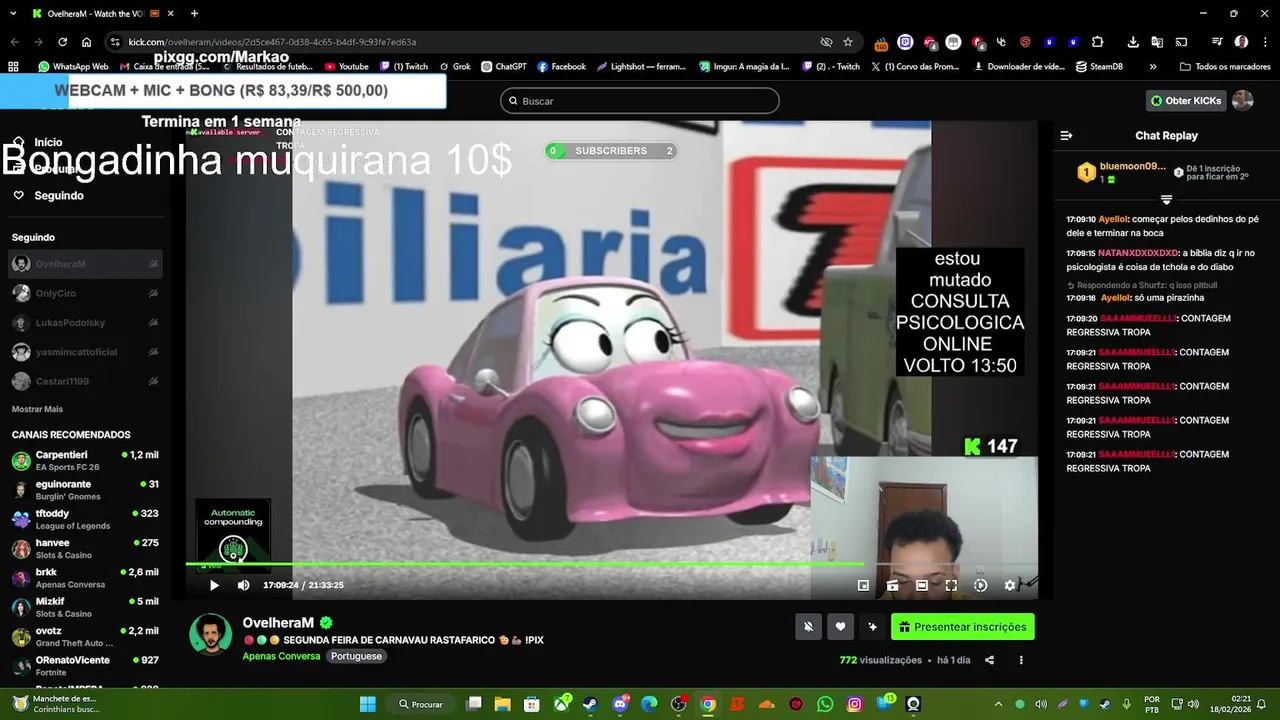Open mini player picture-in-picture icon

point(863,585)
